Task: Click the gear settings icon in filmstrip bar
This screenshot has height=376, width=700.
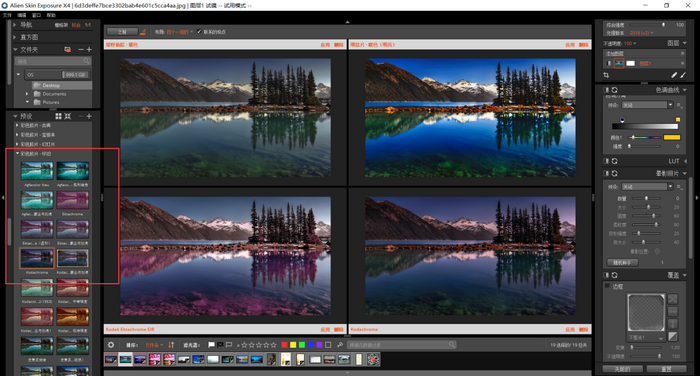Action: click(111, 345)
